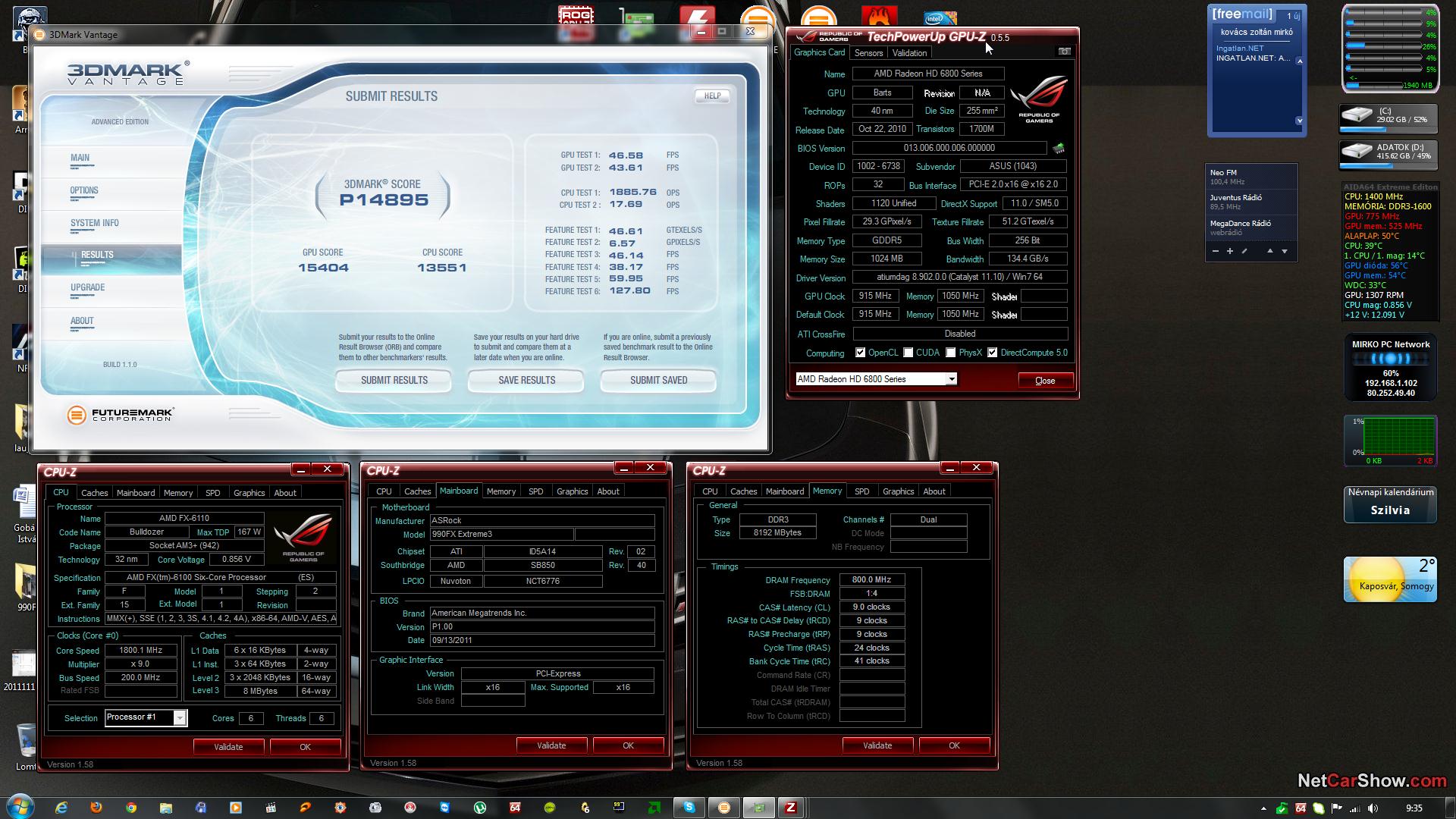Switch to the Sensors tab in GPU-Z
1456x819 pixels.
click(868, 53)
